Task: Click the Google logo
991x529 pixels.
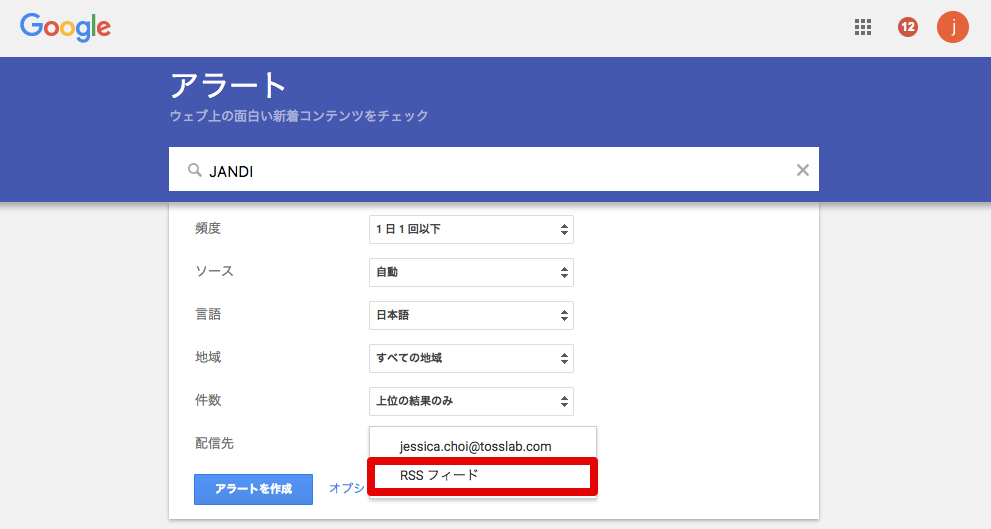Action: coord(65,28)
